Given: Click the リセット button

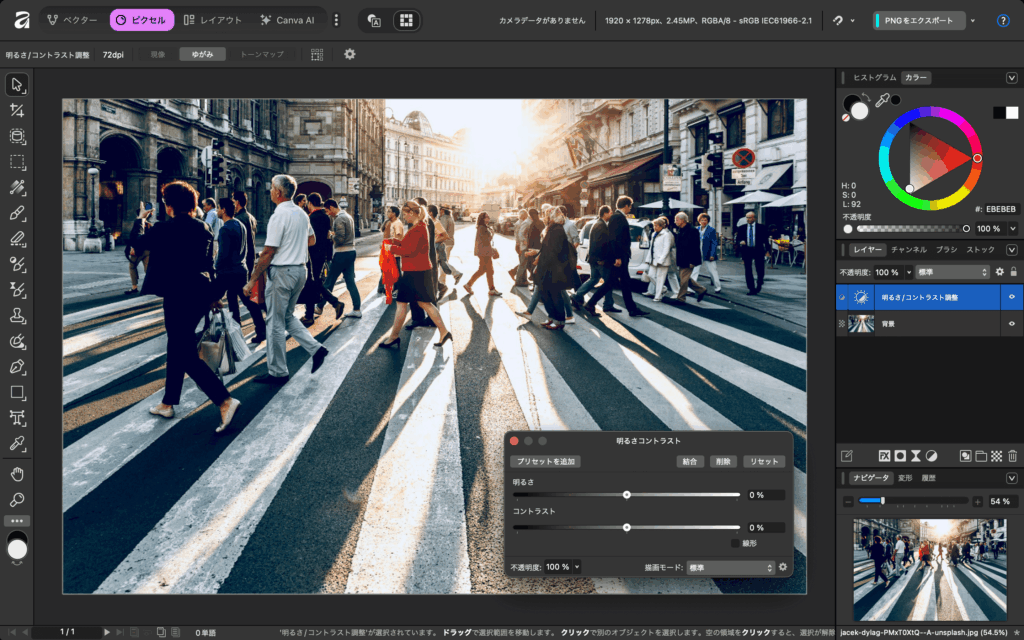Looking at the screenshot, I should [763, 462].
